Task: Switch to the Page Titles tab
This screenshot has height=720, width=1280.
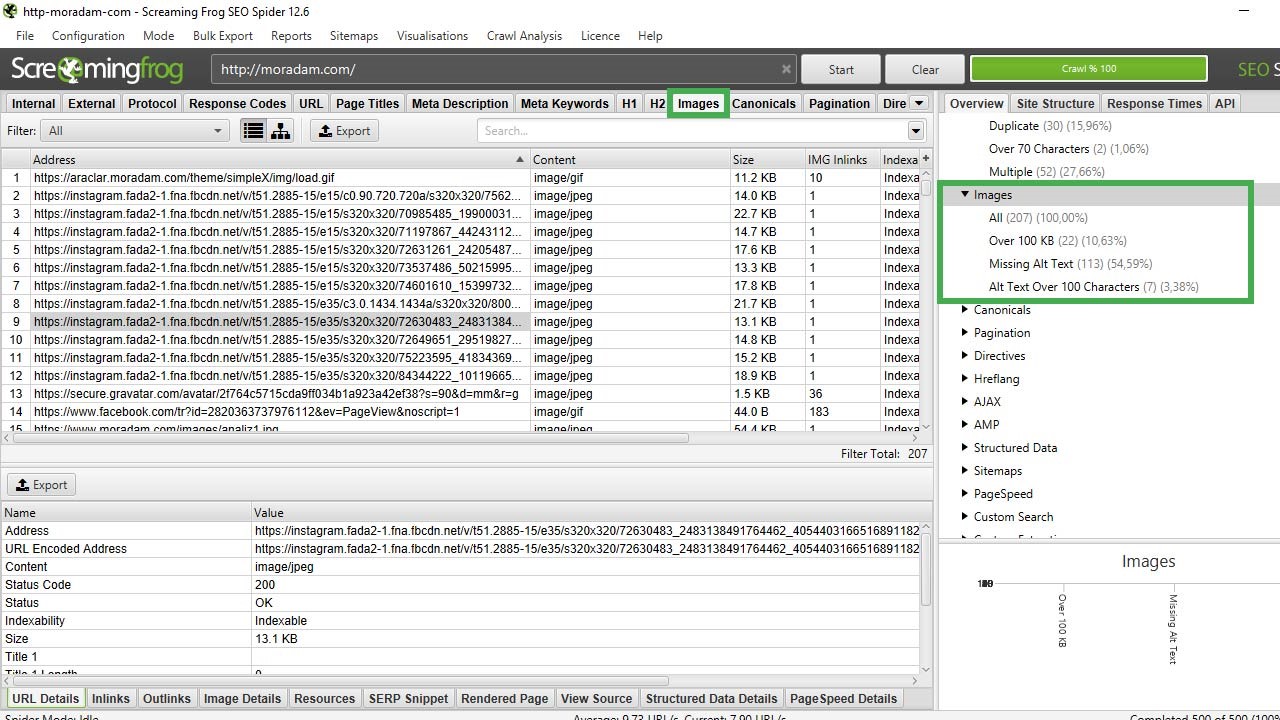Action: pos(367,103)
